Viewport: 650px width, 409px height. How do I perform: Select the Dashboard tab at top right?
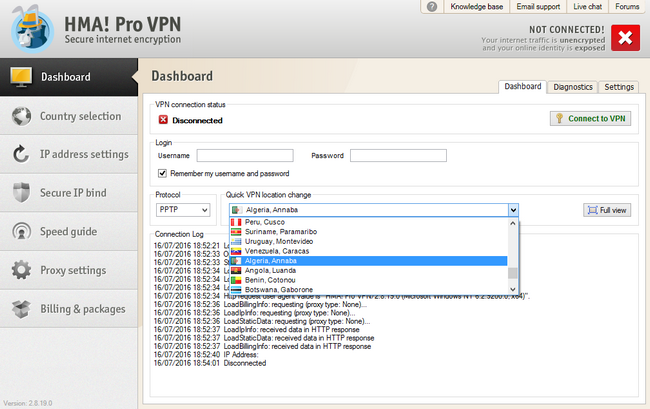coord(522,86)
